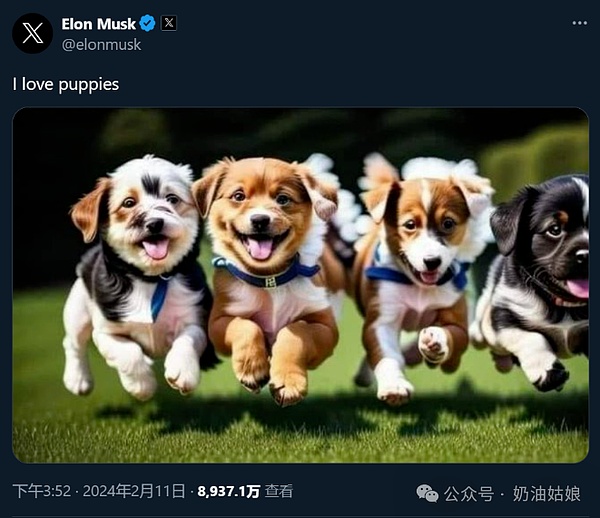This screenshot has height=518, width=600.
Task: Click the 查看 views label
Action: 279,491
